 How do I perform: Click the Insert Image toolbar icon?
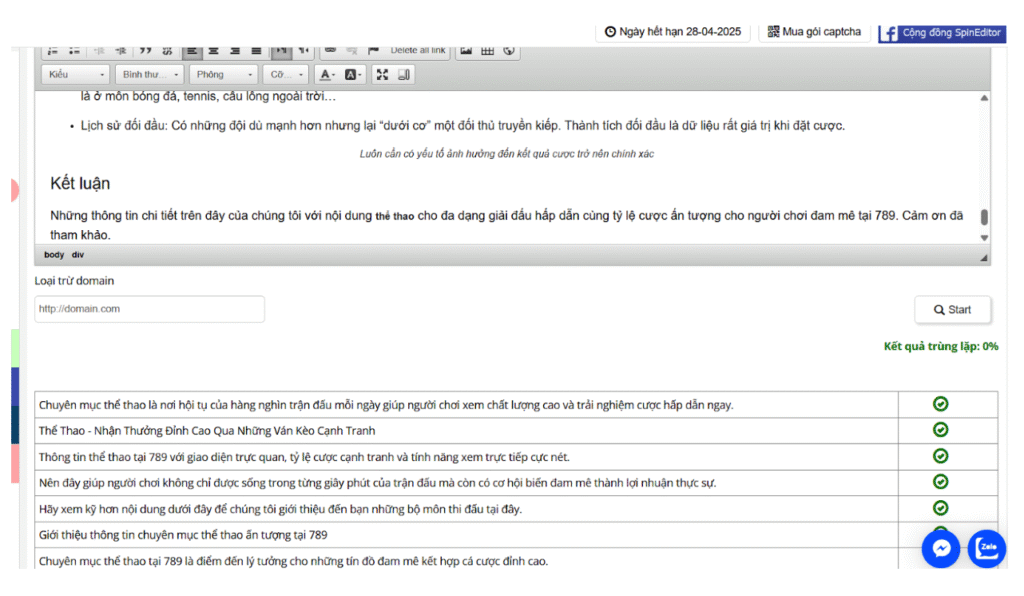[x=466, y=50]
